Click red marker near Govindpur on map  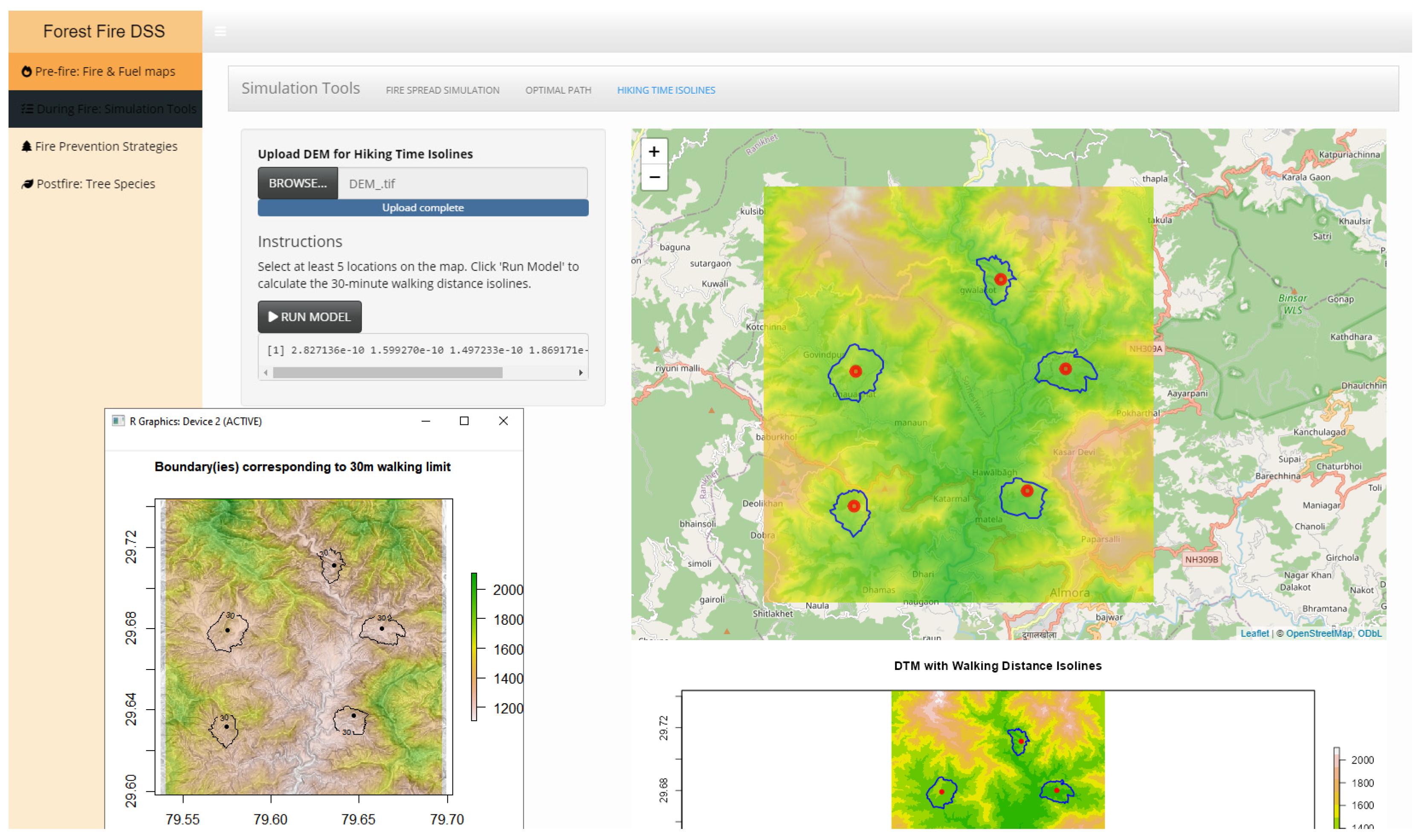pos(856,371)
